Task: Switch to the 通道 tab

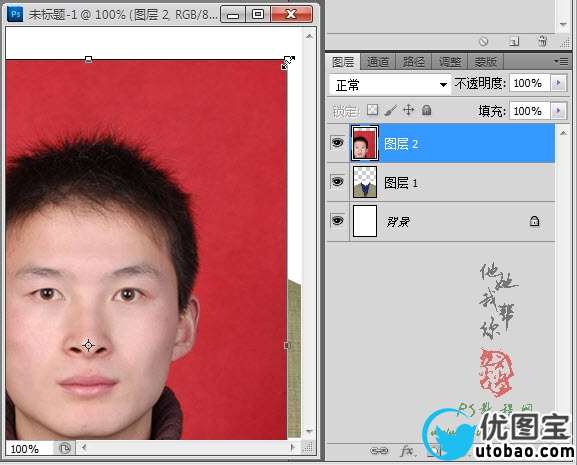Action: point(378,62)
